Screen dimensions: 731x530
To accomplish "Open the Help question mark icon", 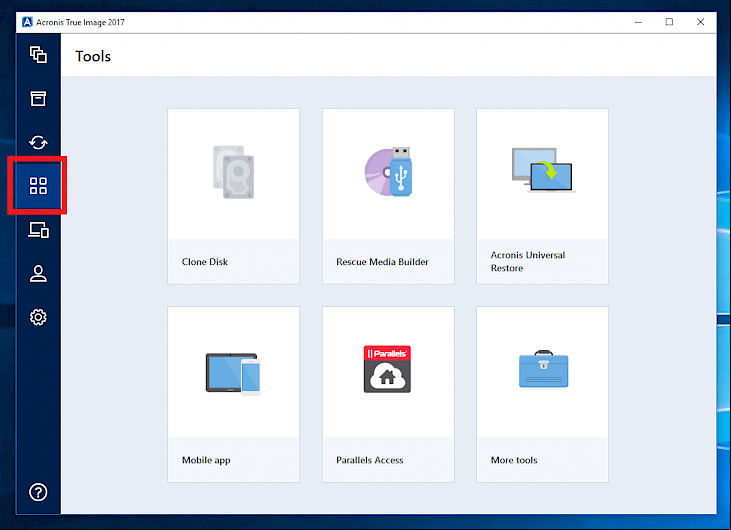I will [38, 492].
